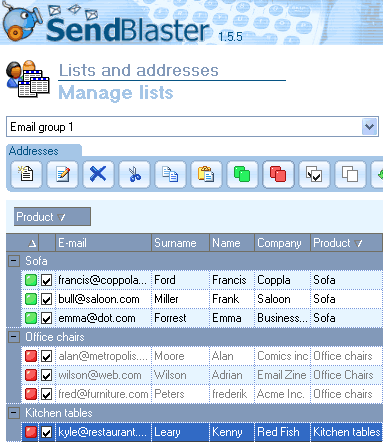Click the surname cell Forrest

click(x=180, y=318)
